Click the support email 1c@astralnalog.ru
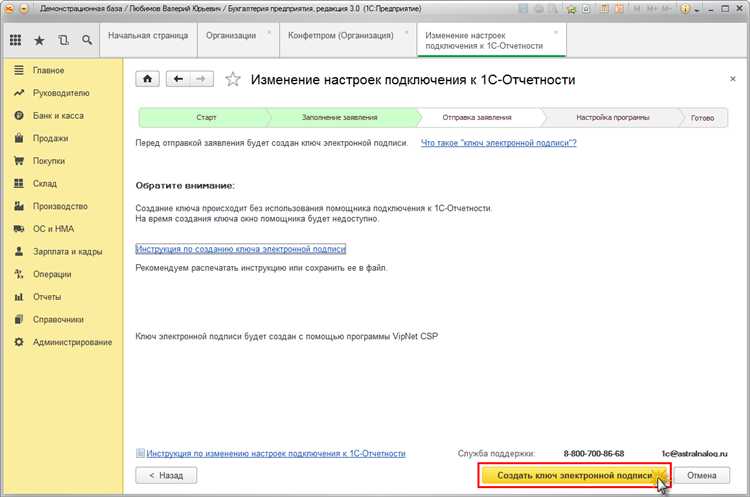 click(694, 453)
